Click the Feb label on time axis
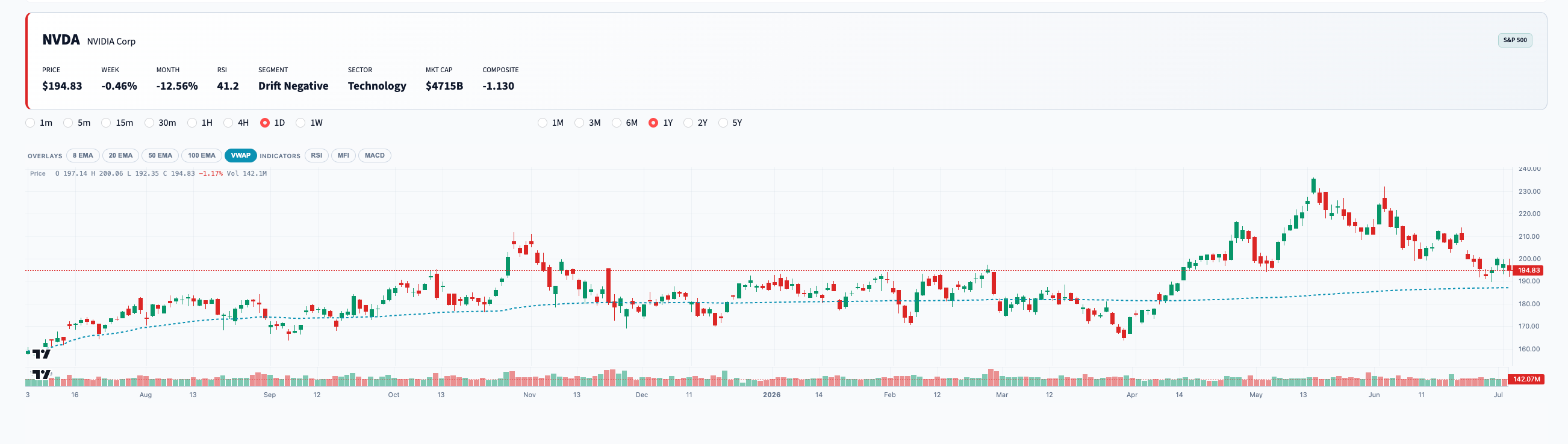1568x444 pixels. pyautogui.click(x=890, y=395)
